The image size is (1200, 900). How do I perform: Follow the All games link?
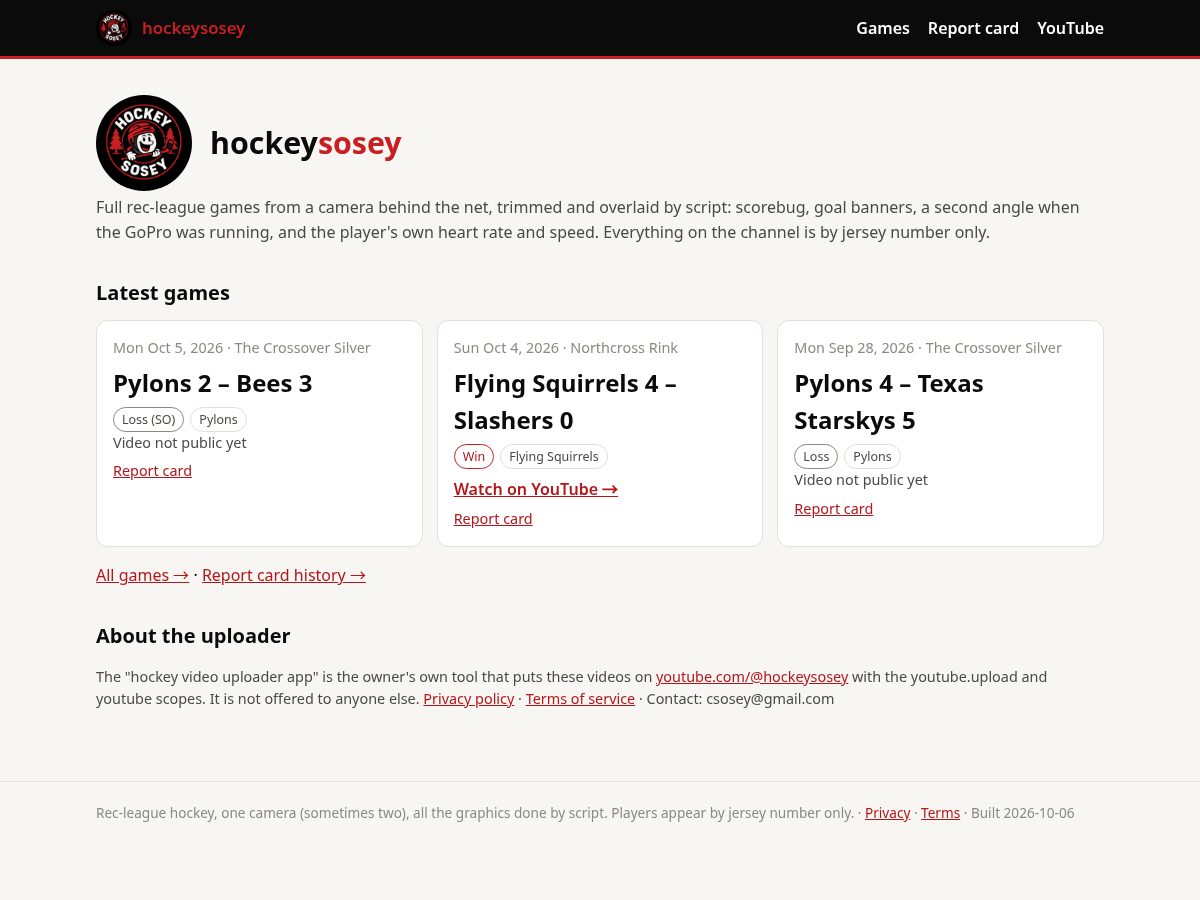(142, 575)
